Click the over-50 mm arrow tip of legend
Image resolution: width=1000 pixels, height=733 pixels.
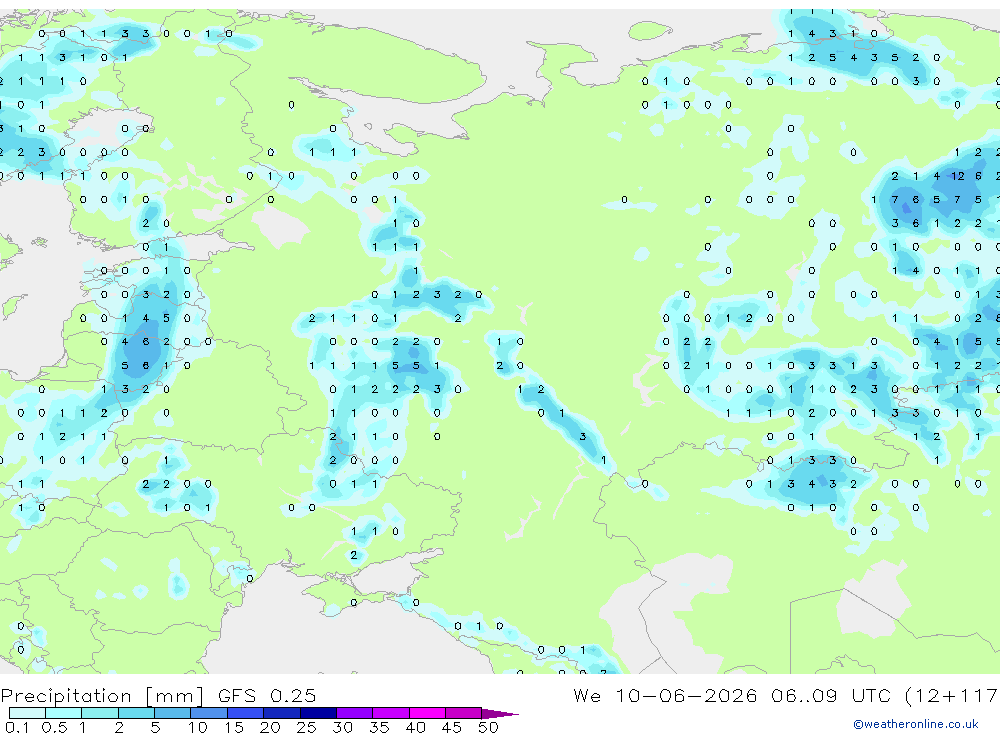pos(499,713)
